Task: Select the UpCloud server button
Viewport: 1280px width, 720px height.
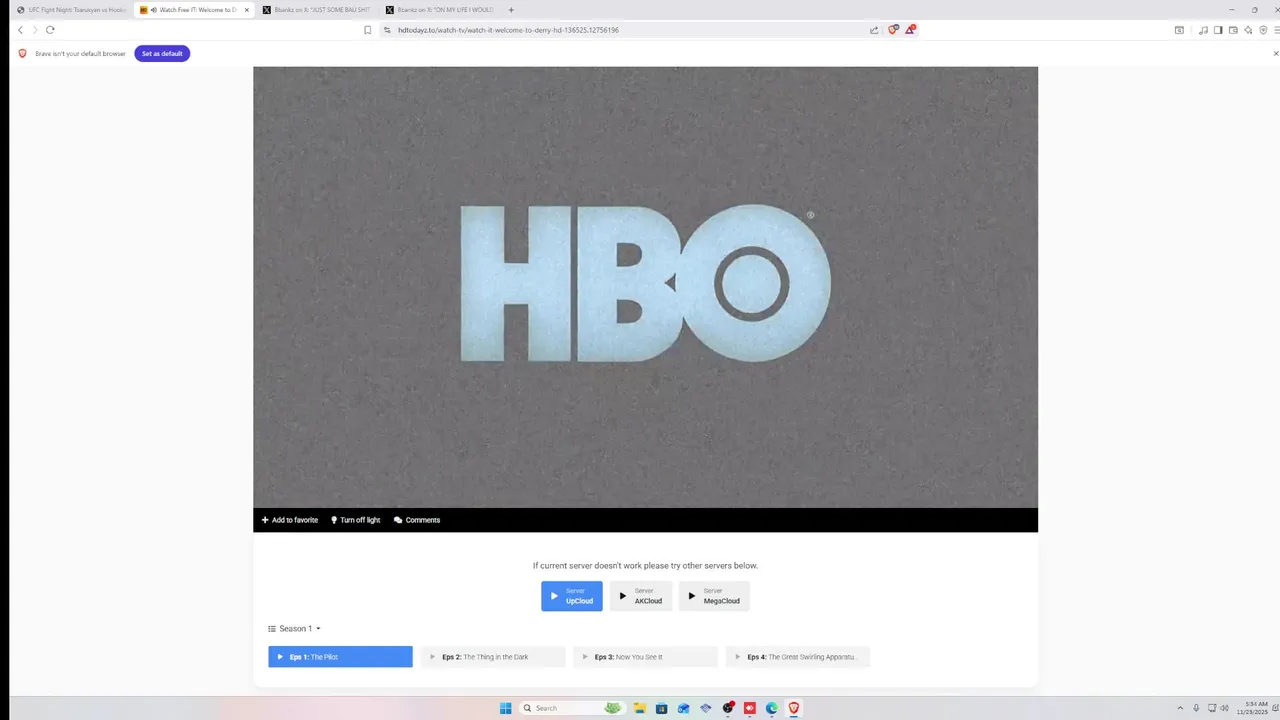Action: pyautogui.click(x=572, y=596)
